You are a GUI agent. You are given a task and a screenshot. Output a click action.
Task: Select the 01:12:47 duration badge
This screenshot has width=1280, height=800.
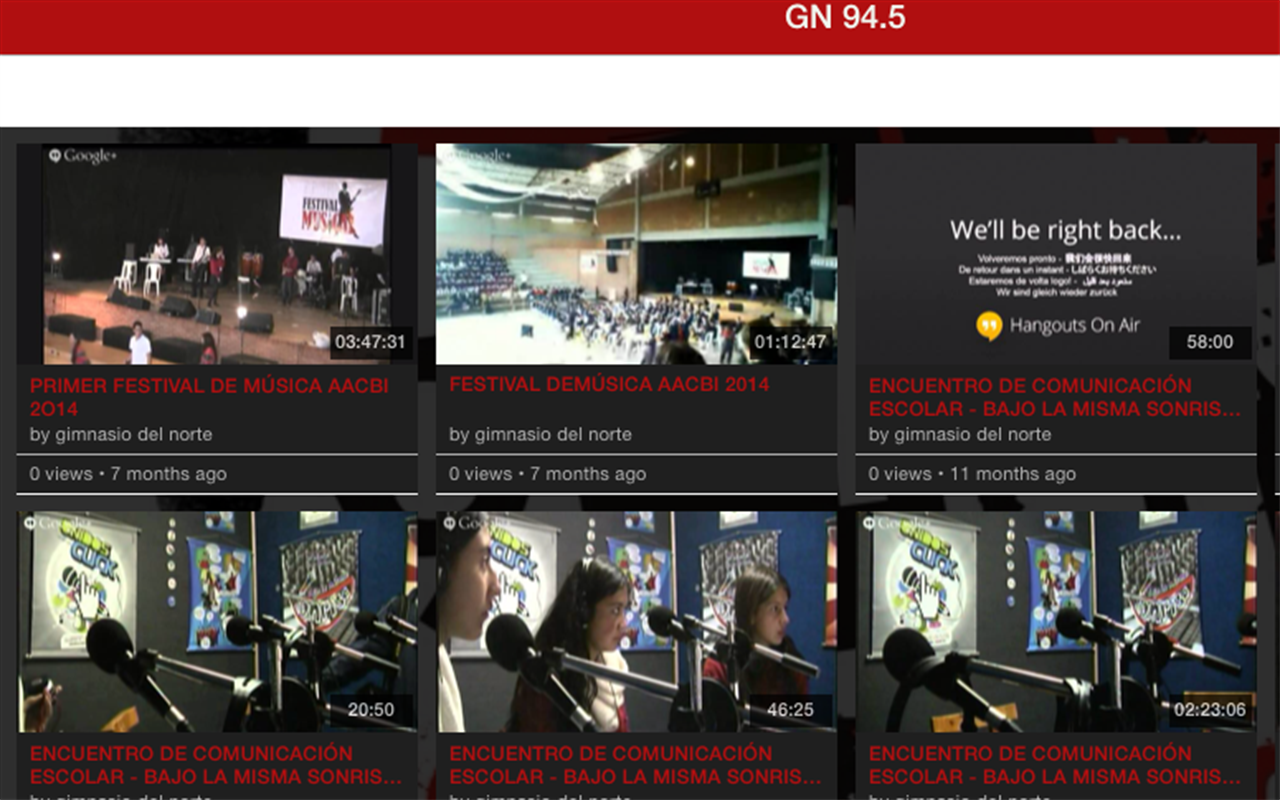790,342
